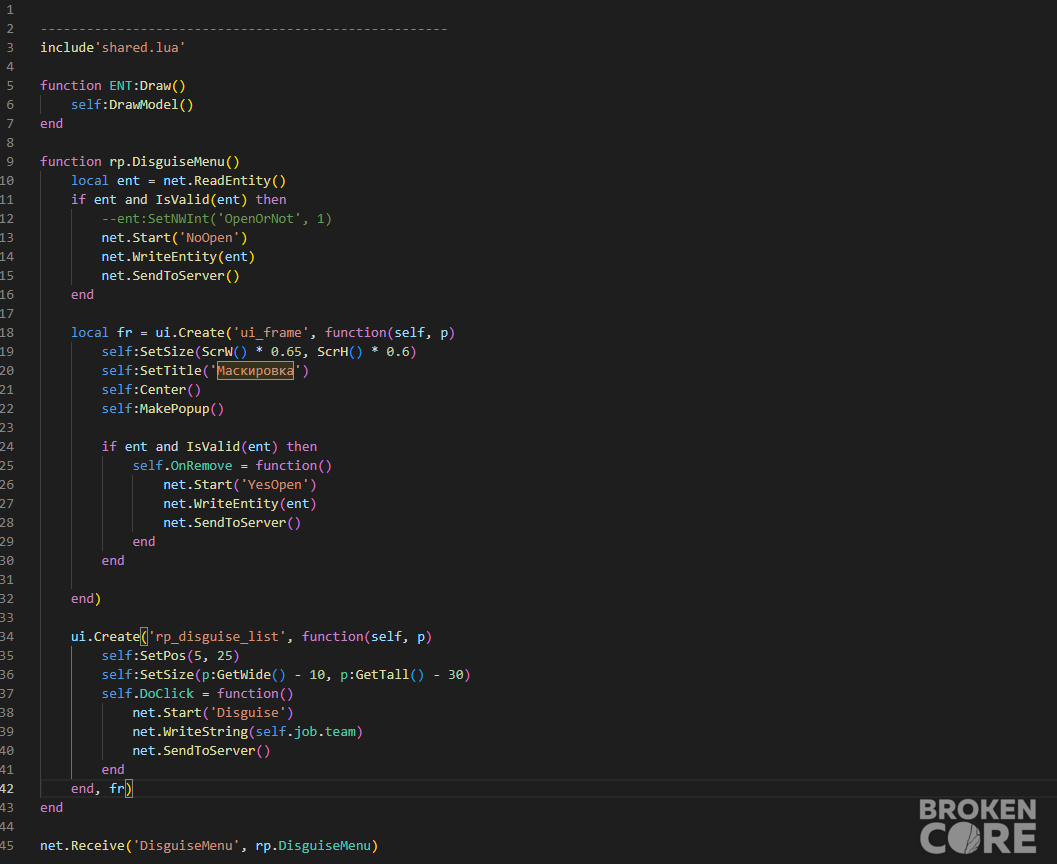The height and width of the screenshot is (864, 1057).
Task: Click line number 42 in the gutter
Action: point(7,789)
